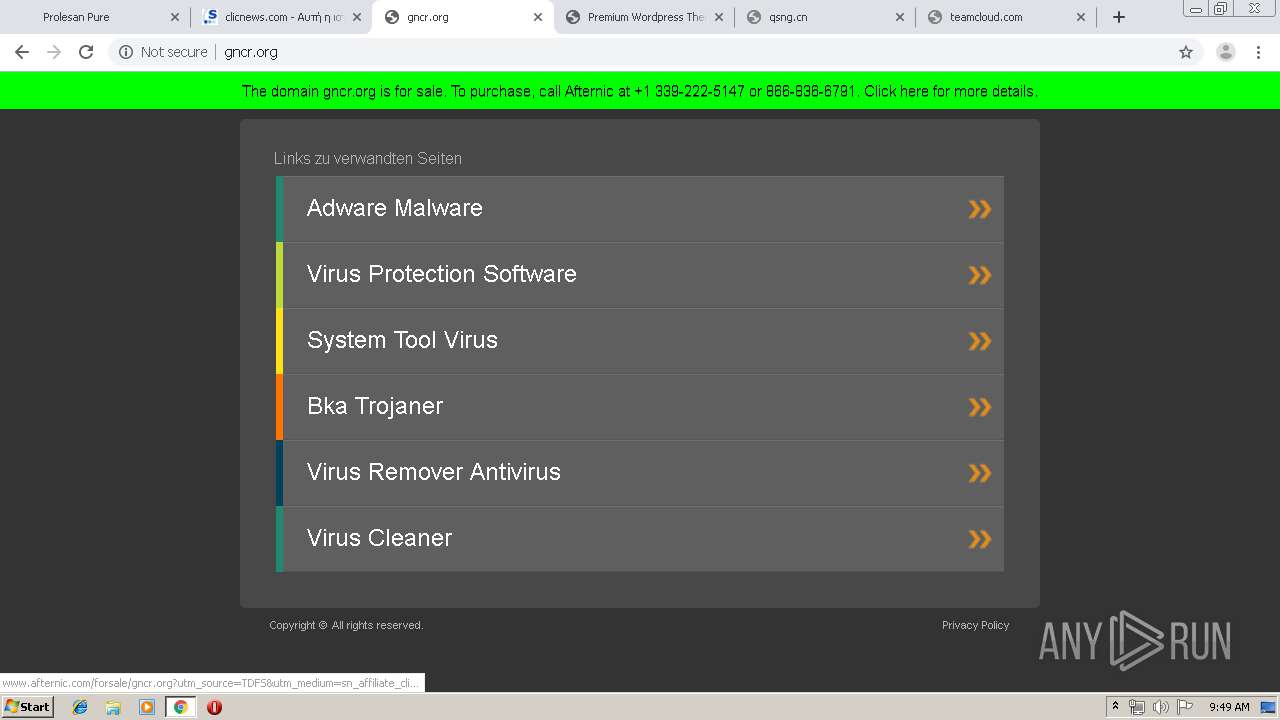The width and height of the screenshot is (1280, 720).
Task: Open Chrome's three-dot menu
Action: click(1258, 52)
